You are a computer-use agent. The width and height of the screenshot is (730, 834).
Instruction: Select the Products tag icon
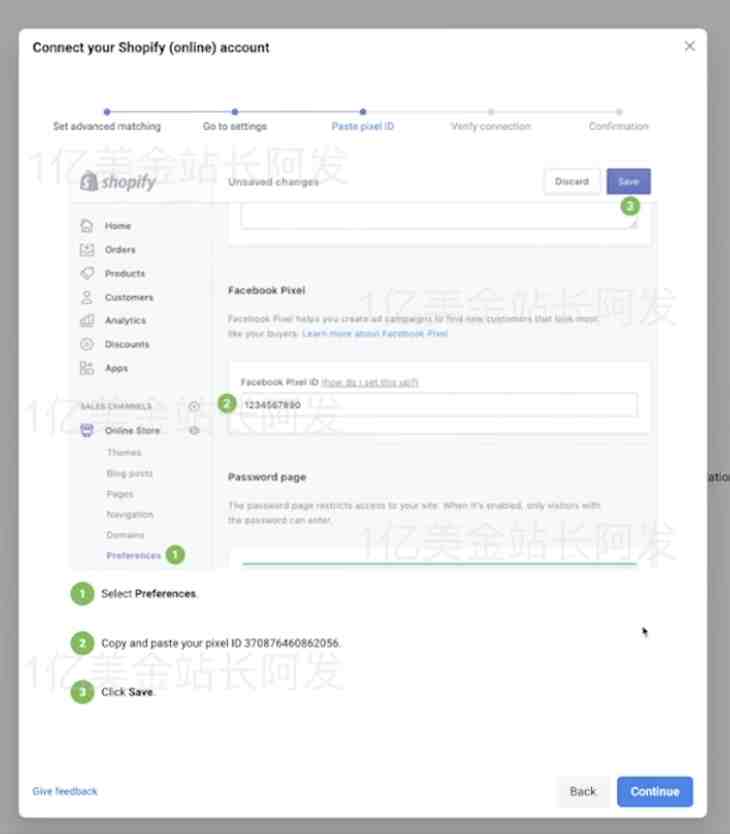(x=87, y=273)
